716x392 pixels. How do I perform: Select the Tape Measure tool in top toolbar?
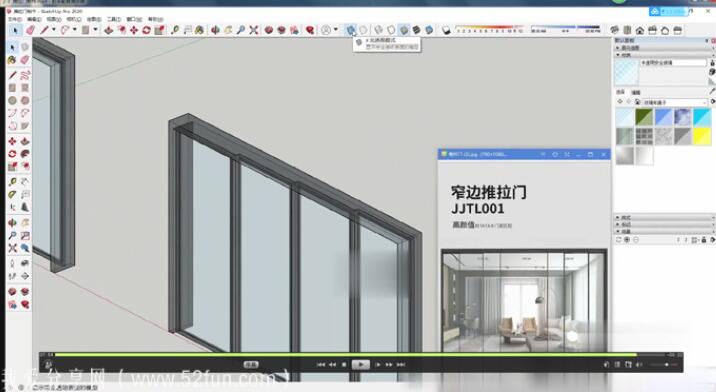175,30
